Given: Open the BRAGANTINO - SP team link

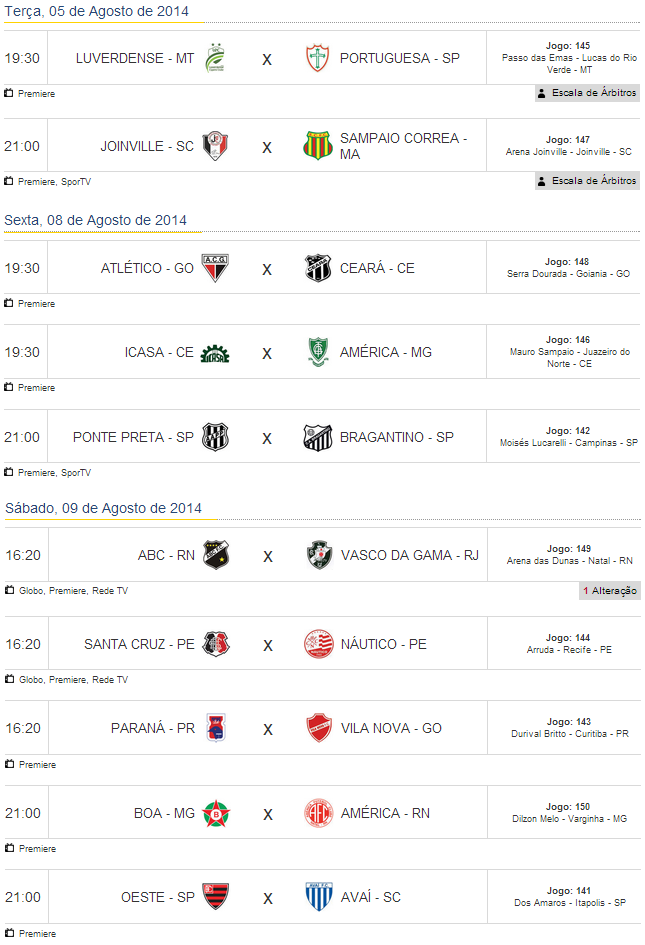Looking at the screenshot, I should tap(397, 437).
